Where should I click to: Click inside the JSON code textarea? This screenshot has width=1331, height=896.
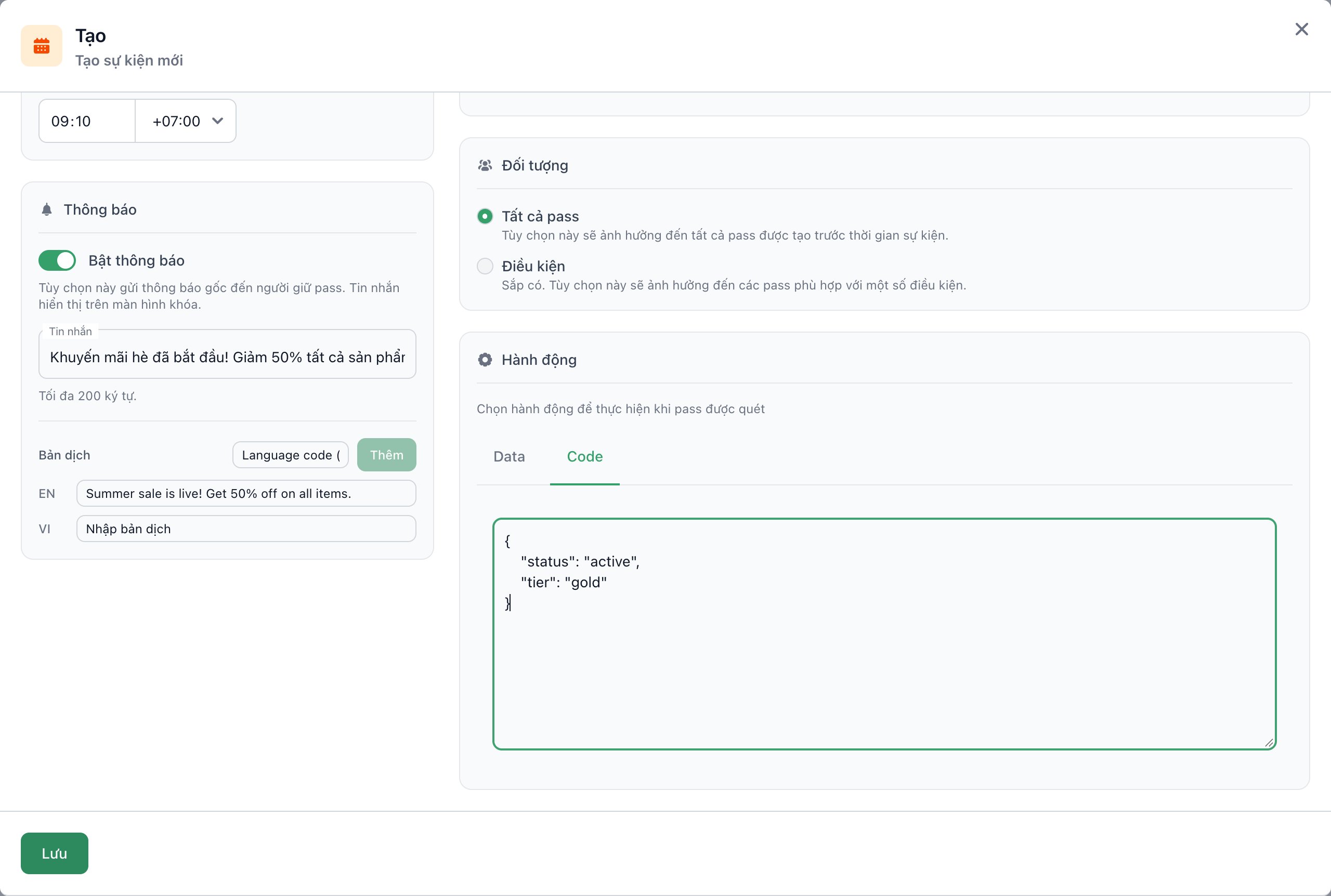(884, 634)
